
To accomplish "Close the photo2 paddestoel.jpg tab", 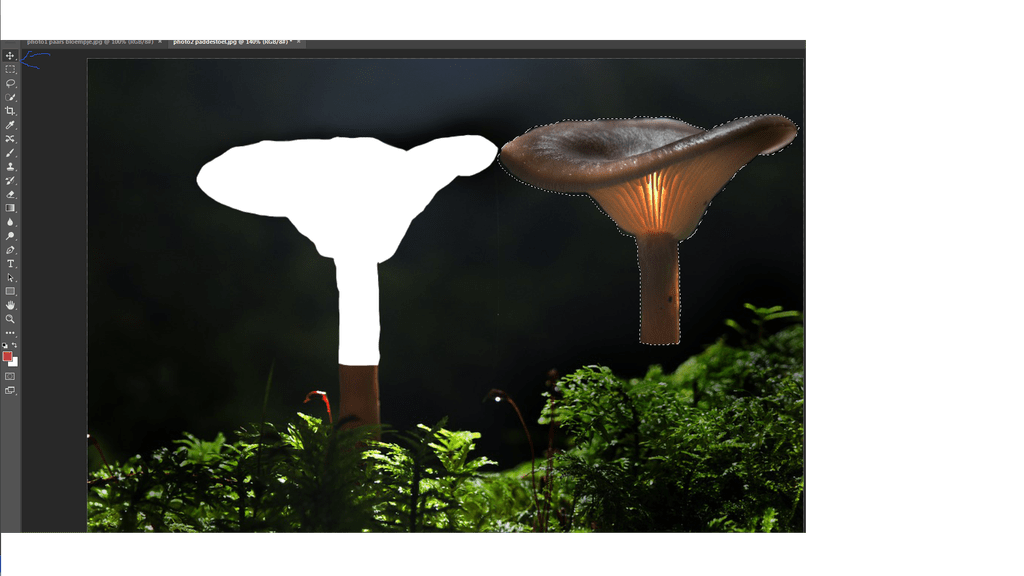I will coord(300,42).
